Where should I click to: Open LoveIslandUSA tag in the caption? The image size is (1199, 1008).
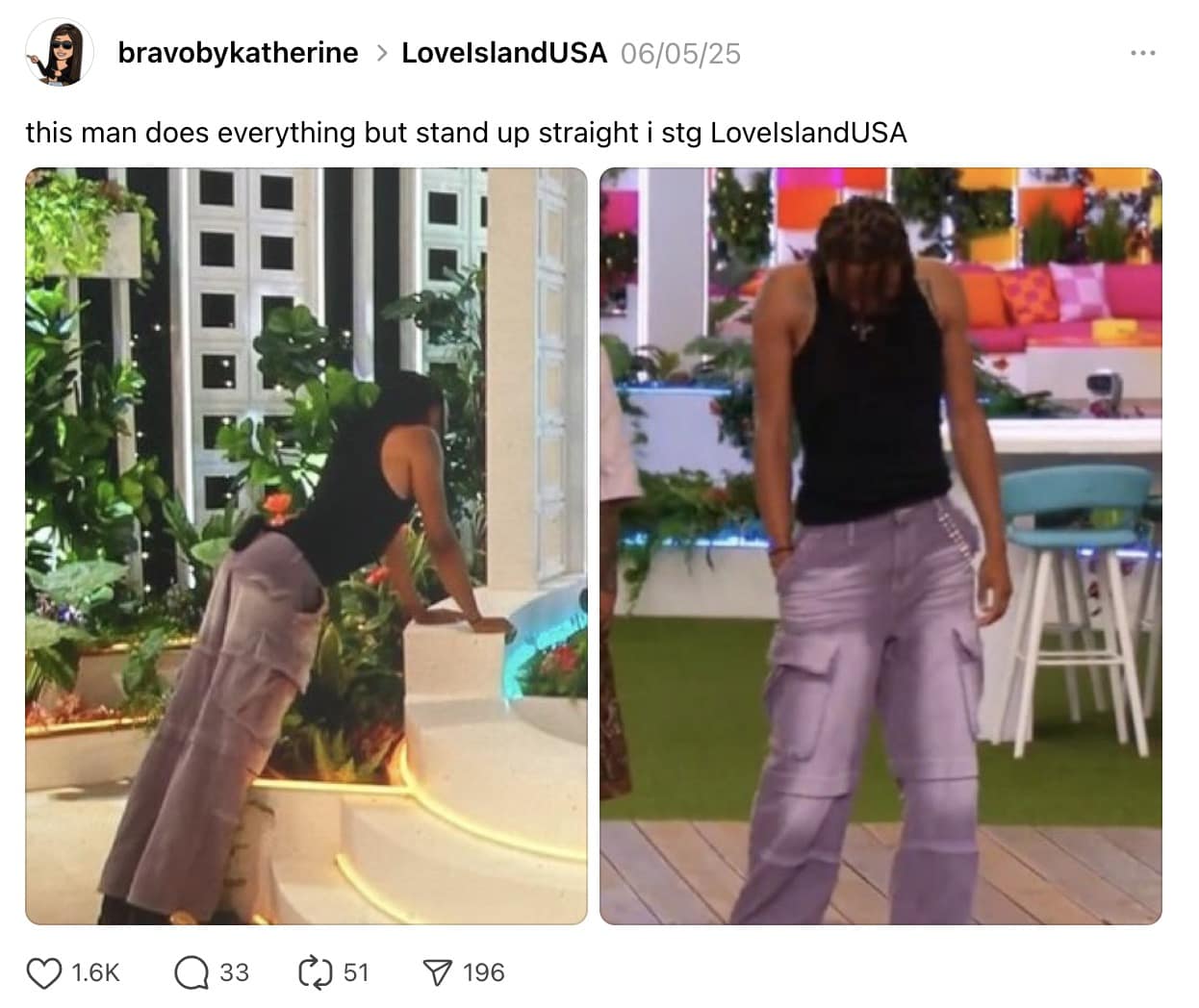click(808, 133)
